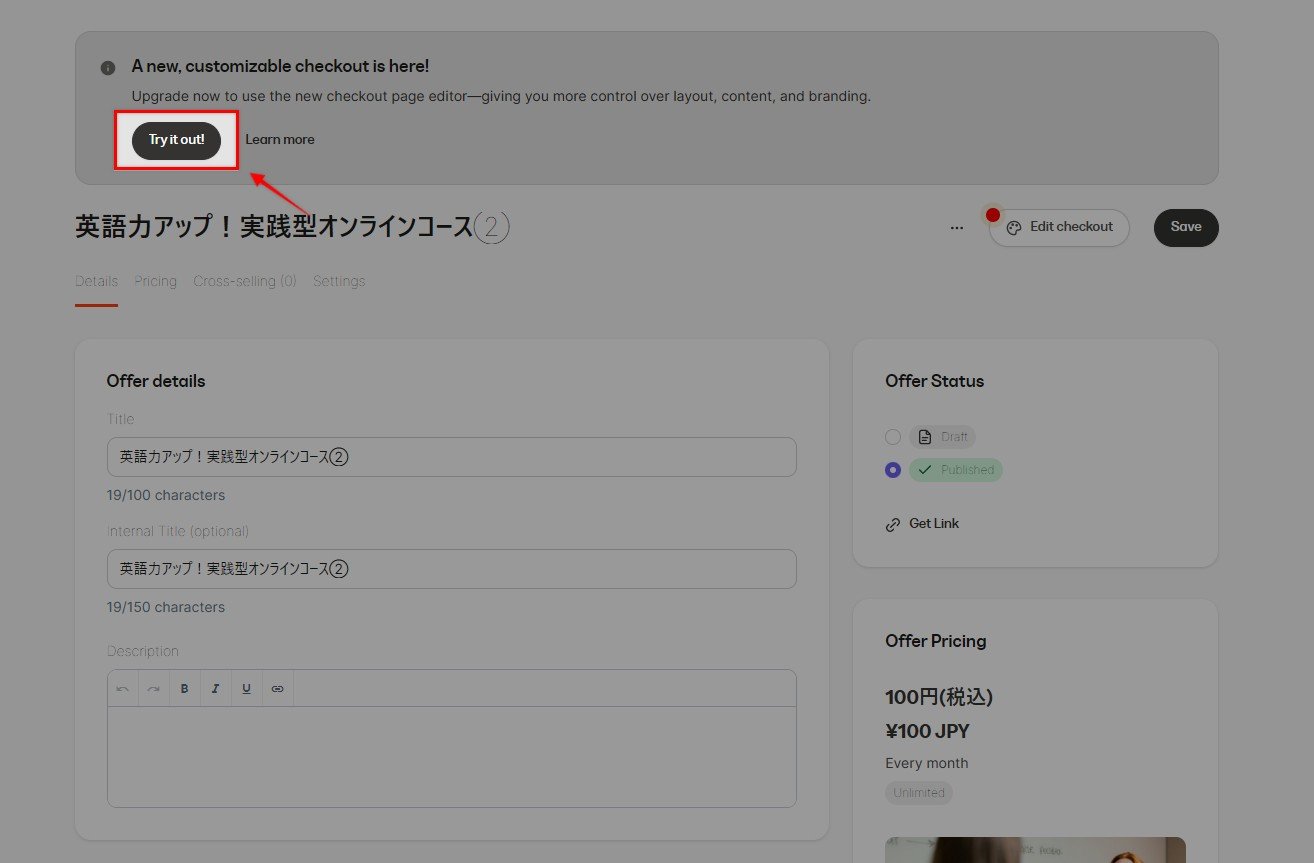Viewport: 1314px width, 863px height.
Task: Toggle italic formatting in description
Action: (215, 689)
